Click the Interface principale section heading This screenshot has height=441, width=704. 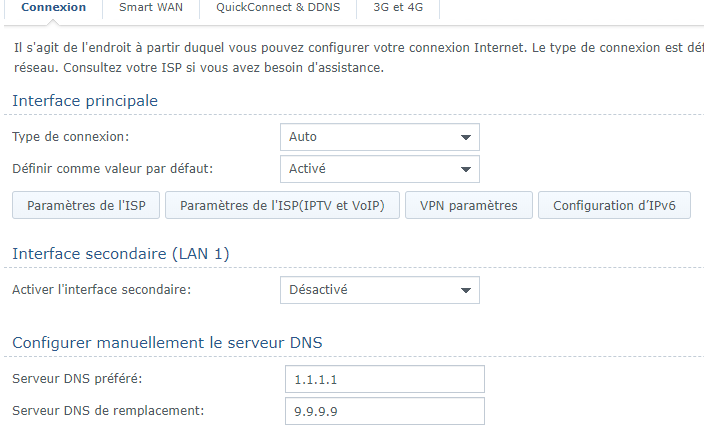85,101
